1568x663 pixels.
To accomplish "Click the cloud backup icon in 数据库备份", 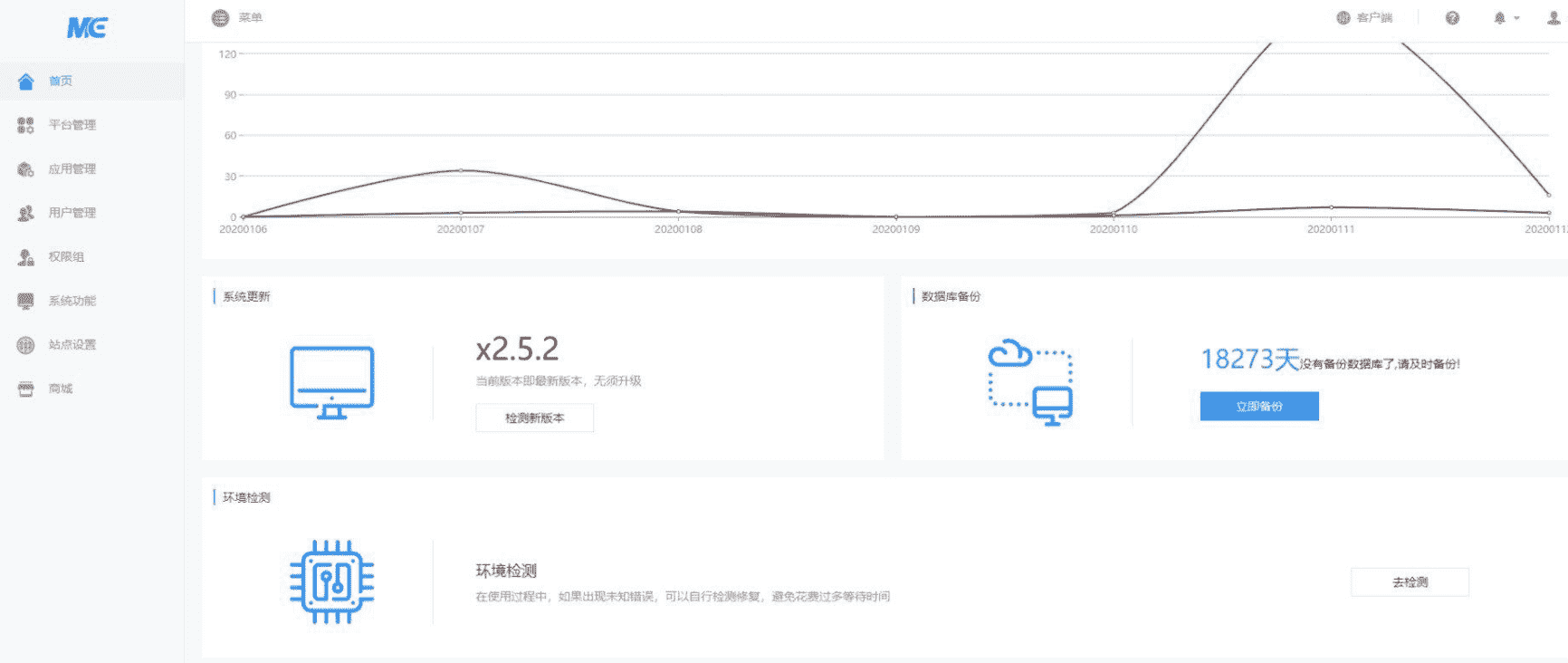I will [x=1030, y=382].
